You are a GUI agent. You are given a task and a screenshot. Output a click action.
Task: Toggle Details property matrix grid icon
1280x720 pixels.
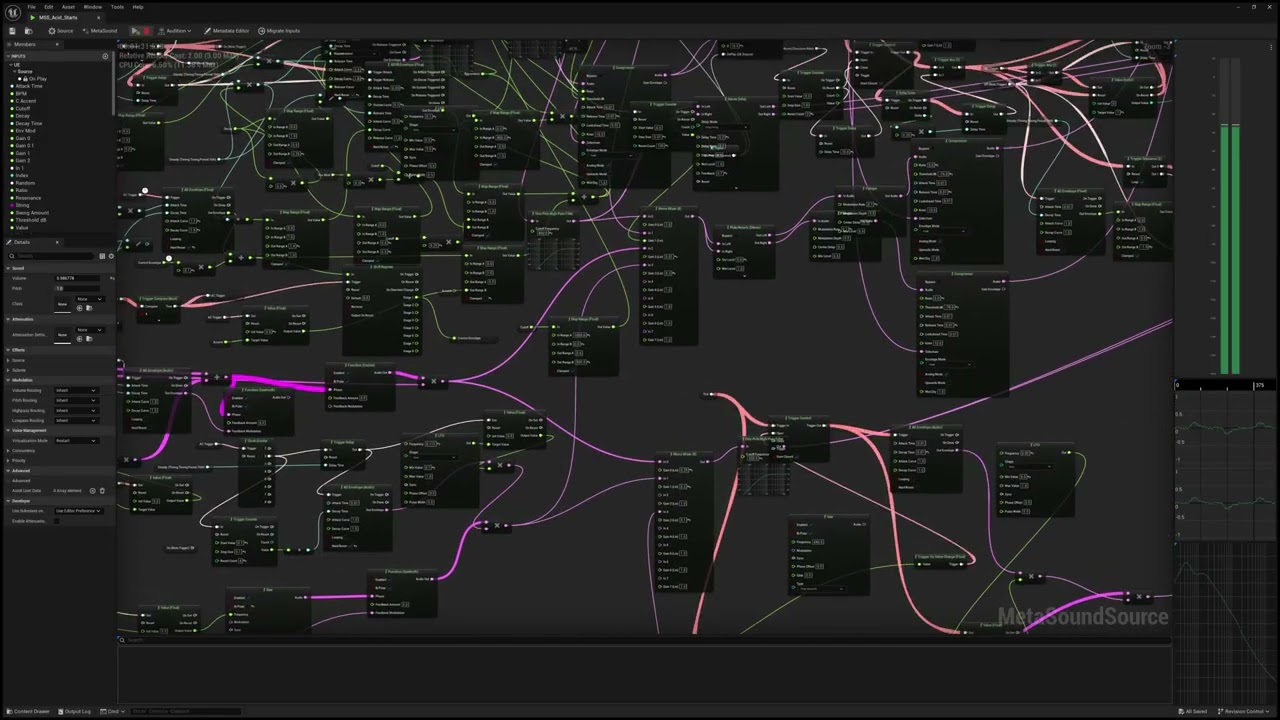tap(102, 256)
